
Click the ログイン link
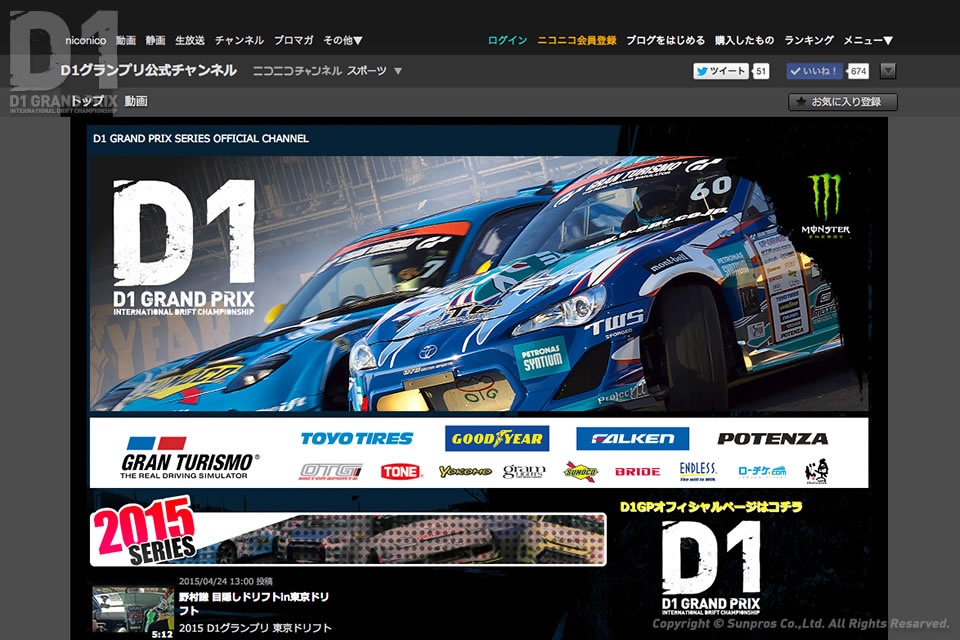pyautogui.click(x=507, y=40)
